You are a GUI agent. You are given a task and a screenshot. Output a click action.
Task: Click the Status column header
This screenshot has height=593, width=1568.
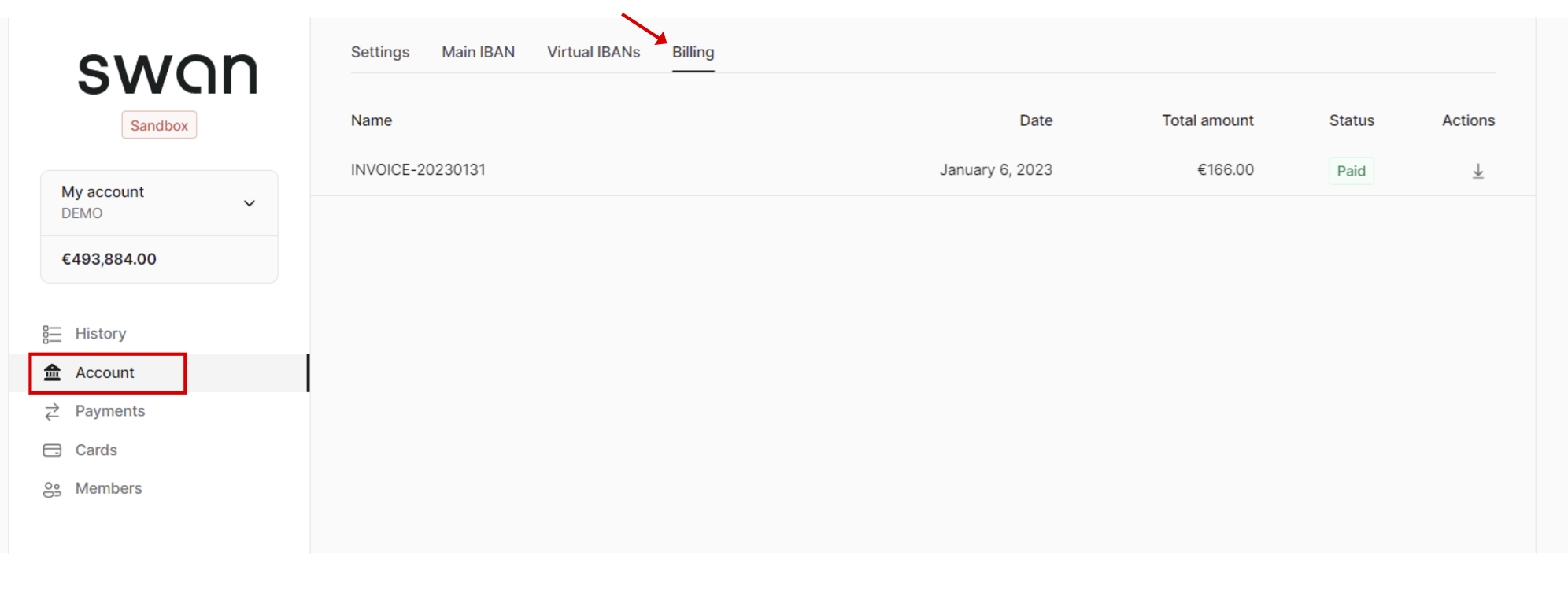click(x=1352, y=120)
